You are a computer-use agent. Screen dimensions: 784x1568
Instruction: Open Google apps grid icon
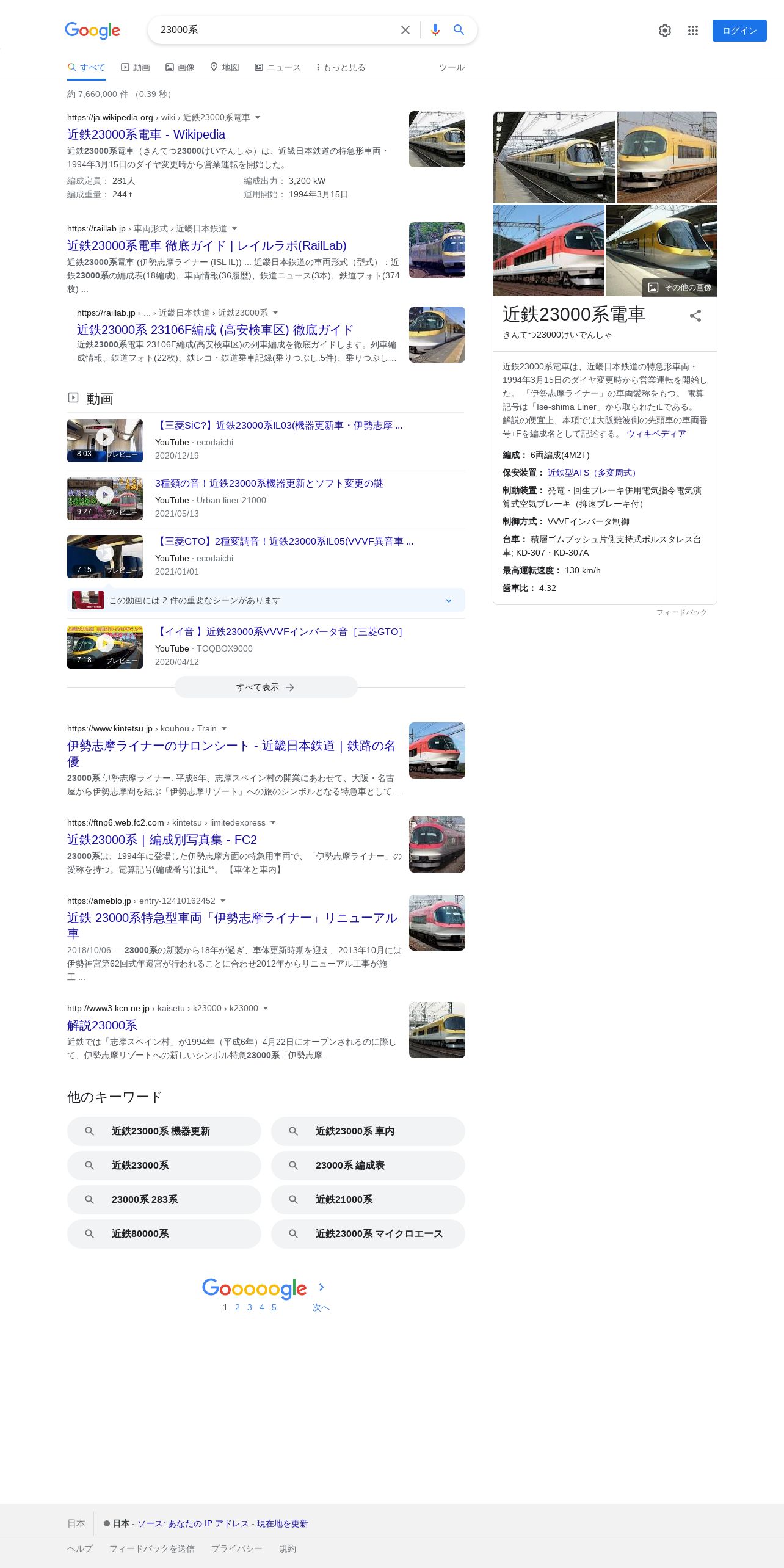[692, 31]
